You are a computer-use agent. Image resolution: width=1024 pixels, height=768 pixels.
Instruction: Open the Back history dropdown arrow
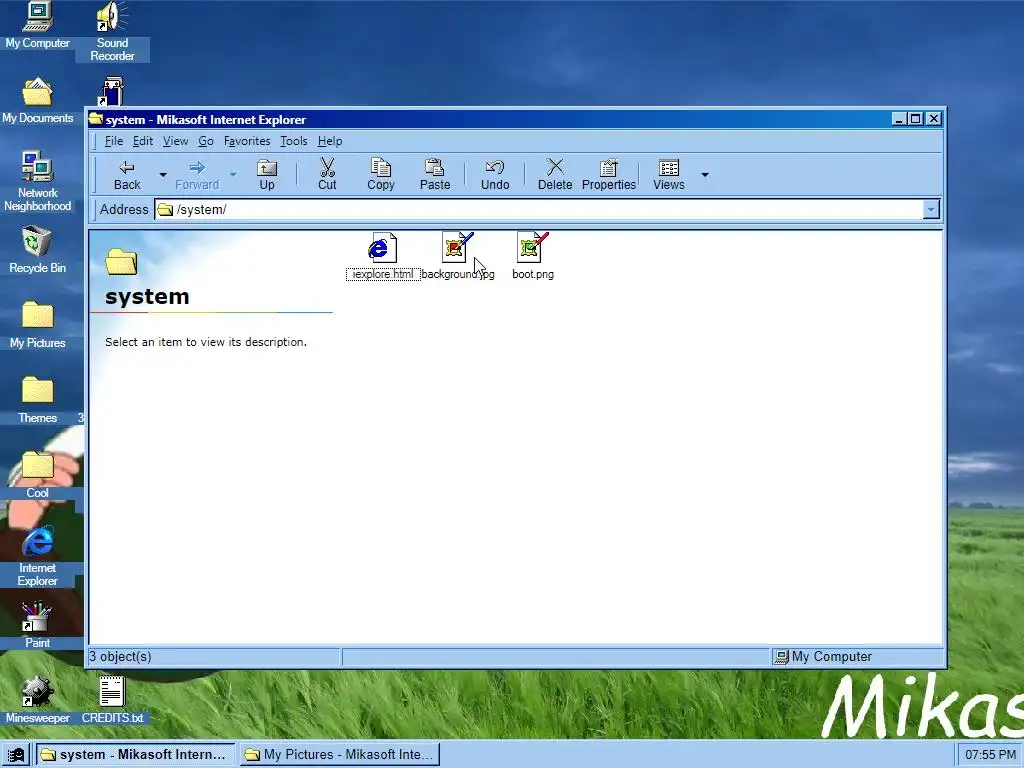pyautogui.click(x=163, y=174)
